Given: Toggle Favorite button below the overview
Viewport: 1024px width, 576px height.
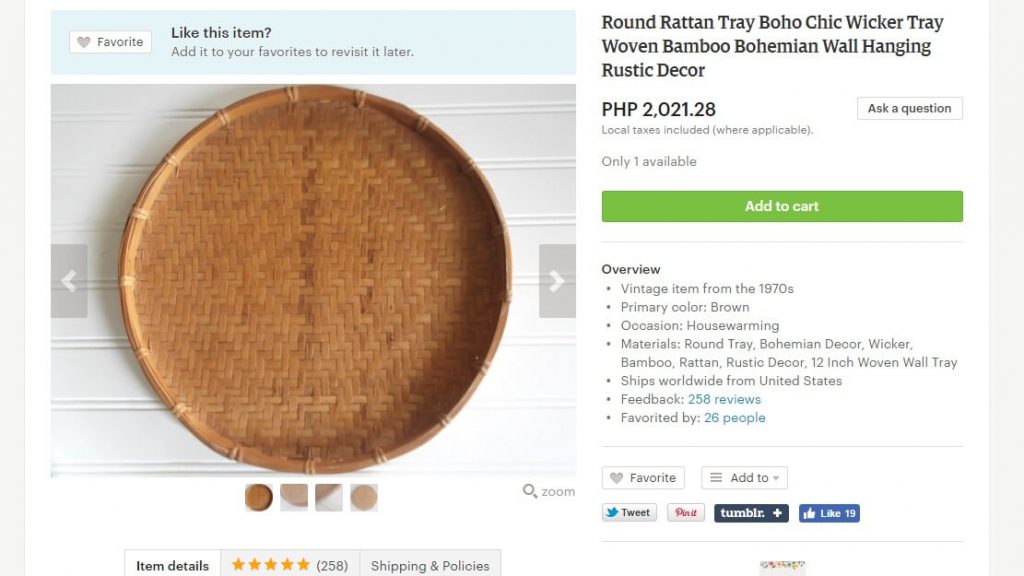Looking at the screenshot, I should [643, 477].
